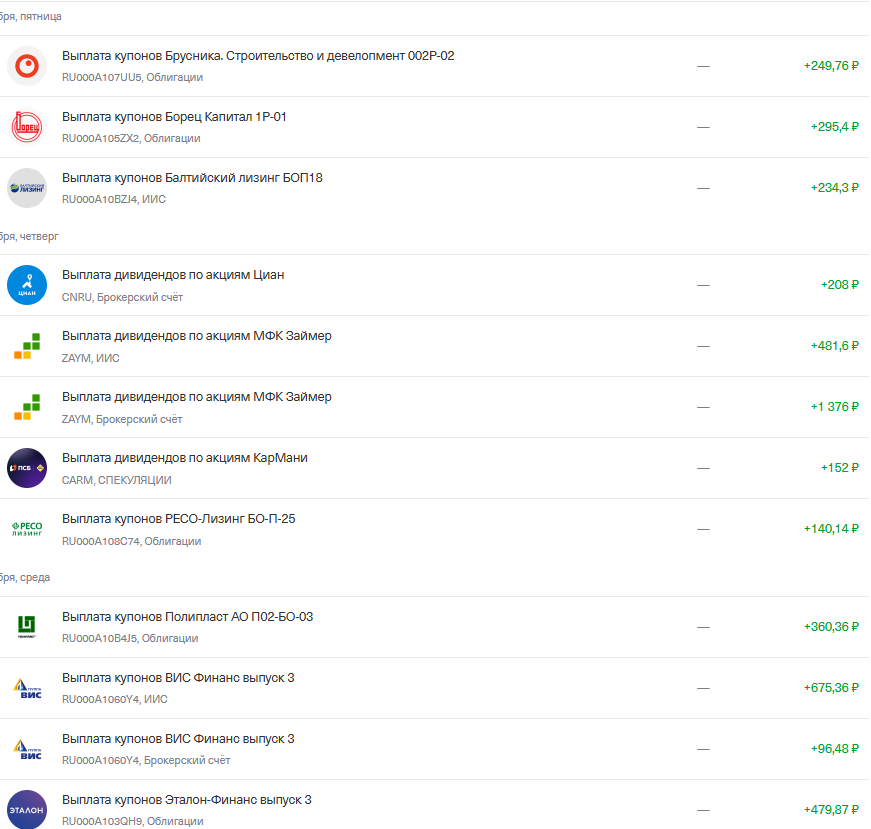This screenshot has height=829, width=871.
Task: Open Выплата купонов РЕСО-Лизинг БО-П-25
Action: [x=178, y=519]
